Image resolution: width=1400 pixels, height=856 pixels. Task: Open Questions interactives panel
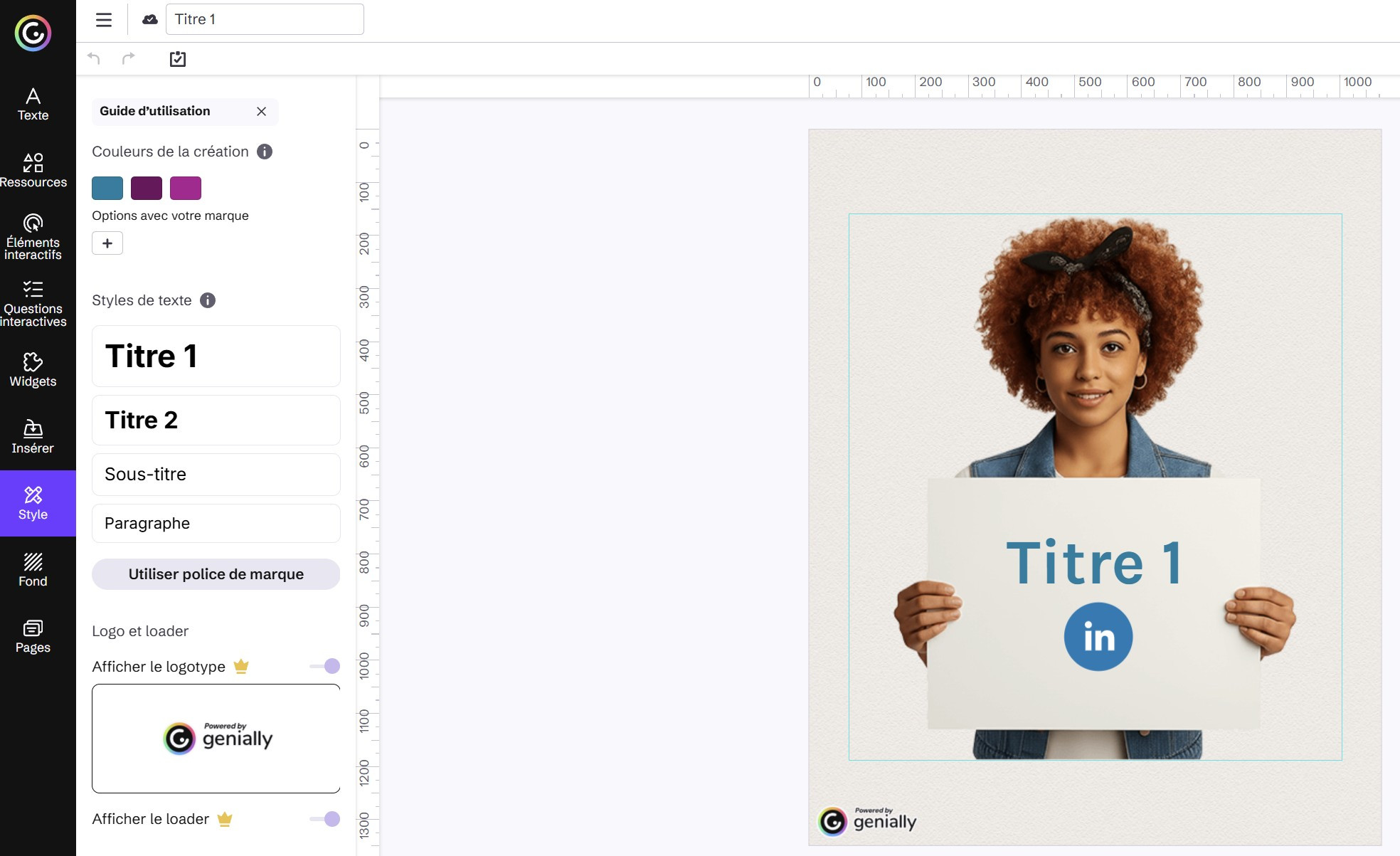pos(33,303)
